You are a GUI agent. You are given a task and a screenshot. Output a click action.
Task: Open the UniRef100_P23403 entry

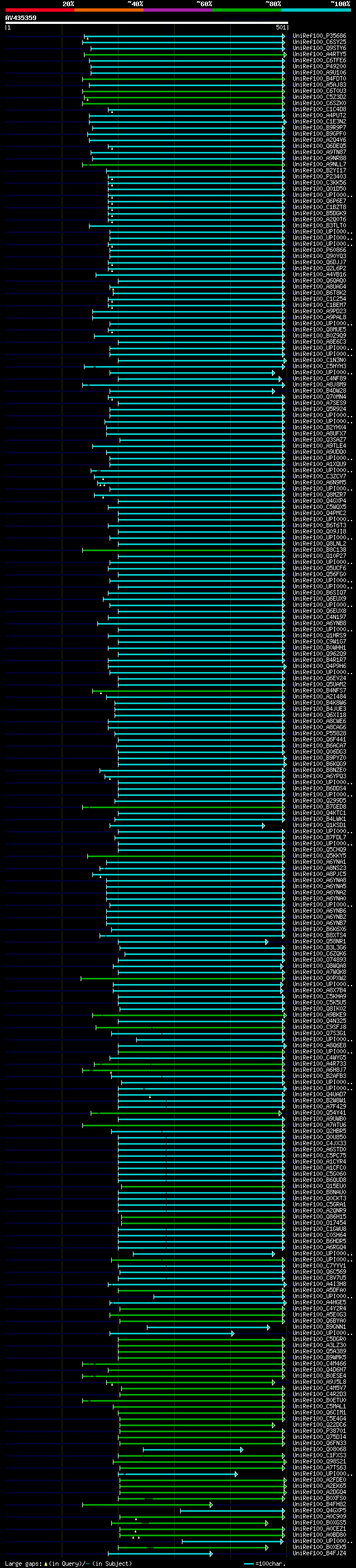point(319,176)
